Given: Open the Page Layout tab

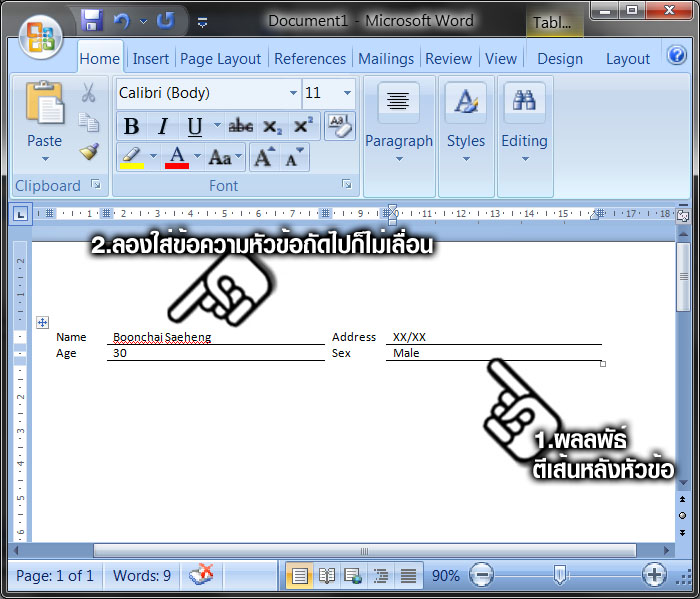Looking at the screenshot, I should [220, 59].
